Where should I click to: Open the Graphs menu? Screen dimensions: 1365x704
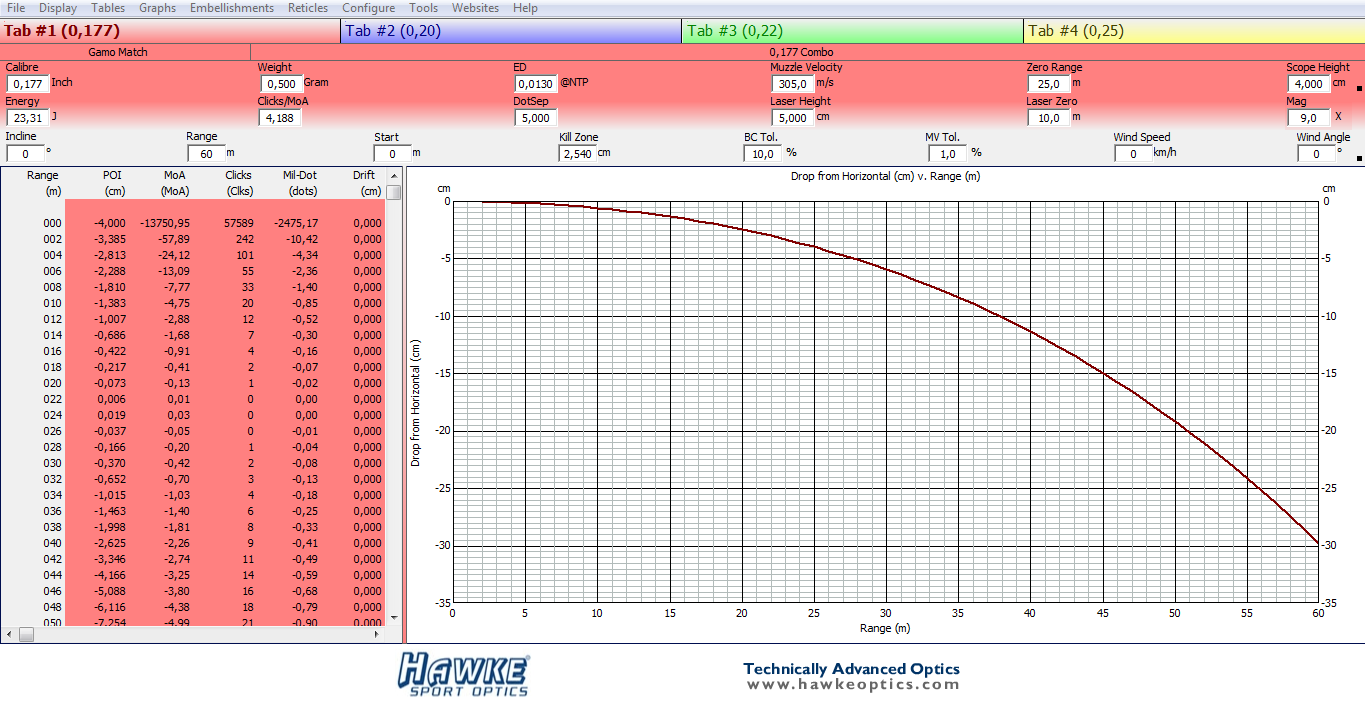click(157, 8)
